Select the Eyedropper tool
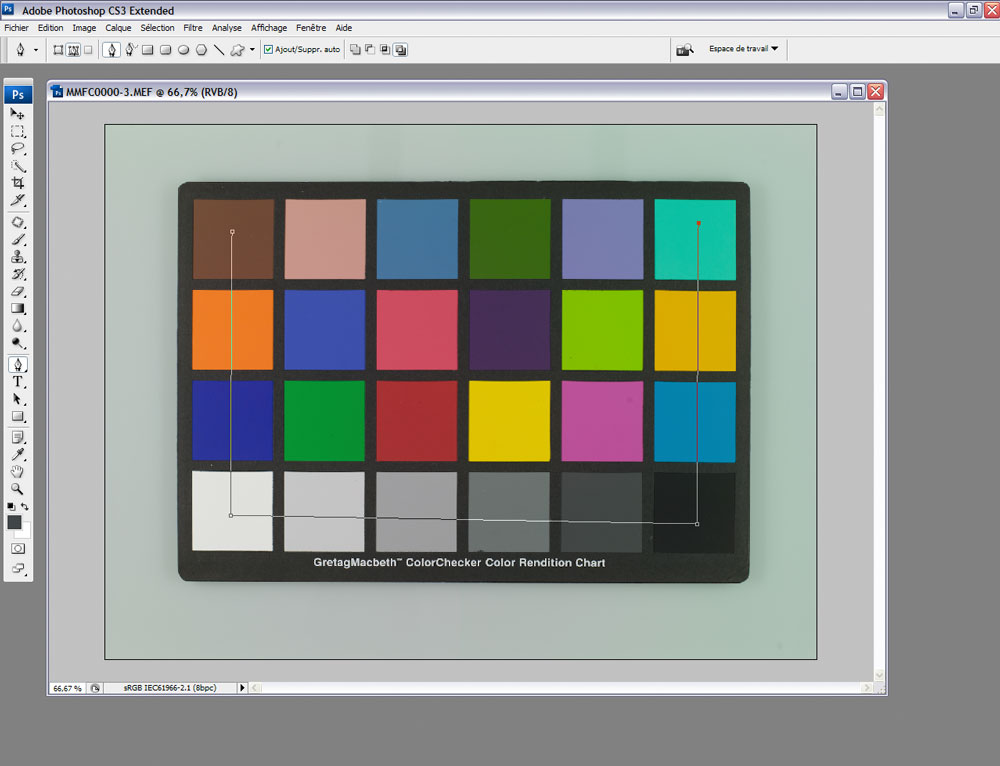Viewport: 1000px width, 766px height. point(17,455)
